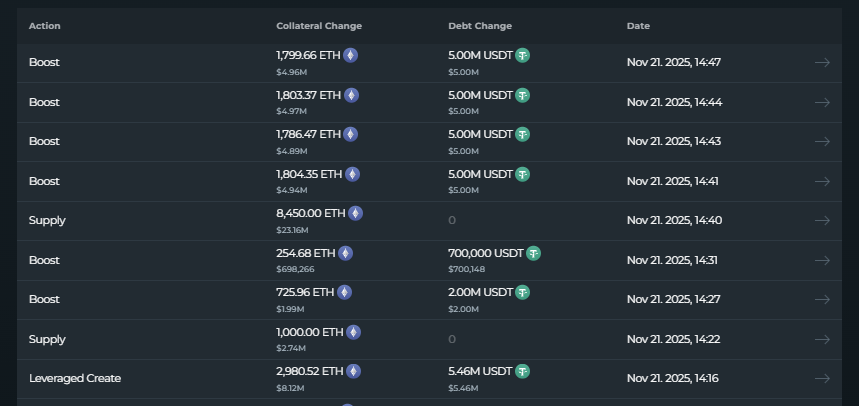859x406 pixels.
Task: Click the USDT icon beside 700,000 USDT
Action: coord(533,253)
